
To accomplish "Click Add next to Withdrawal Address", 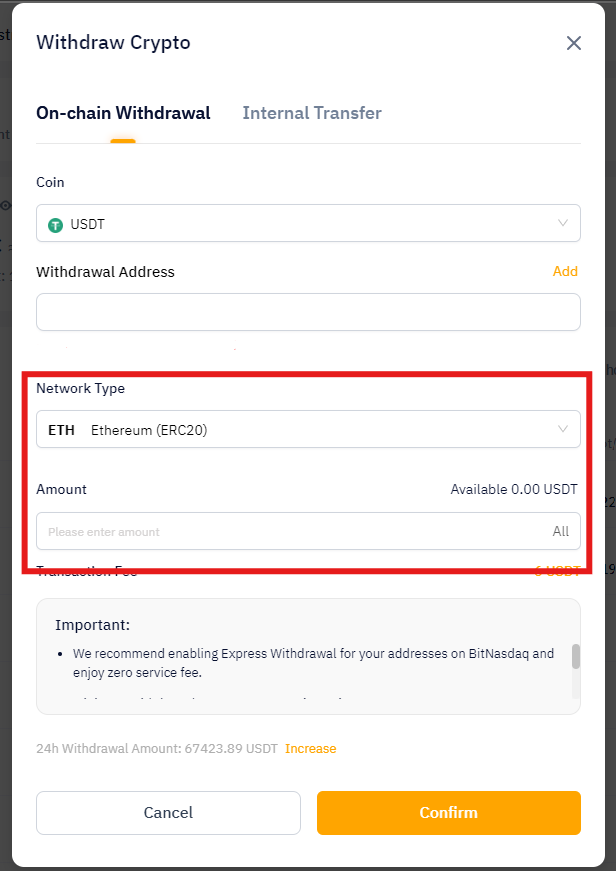I will pos(565,271).
